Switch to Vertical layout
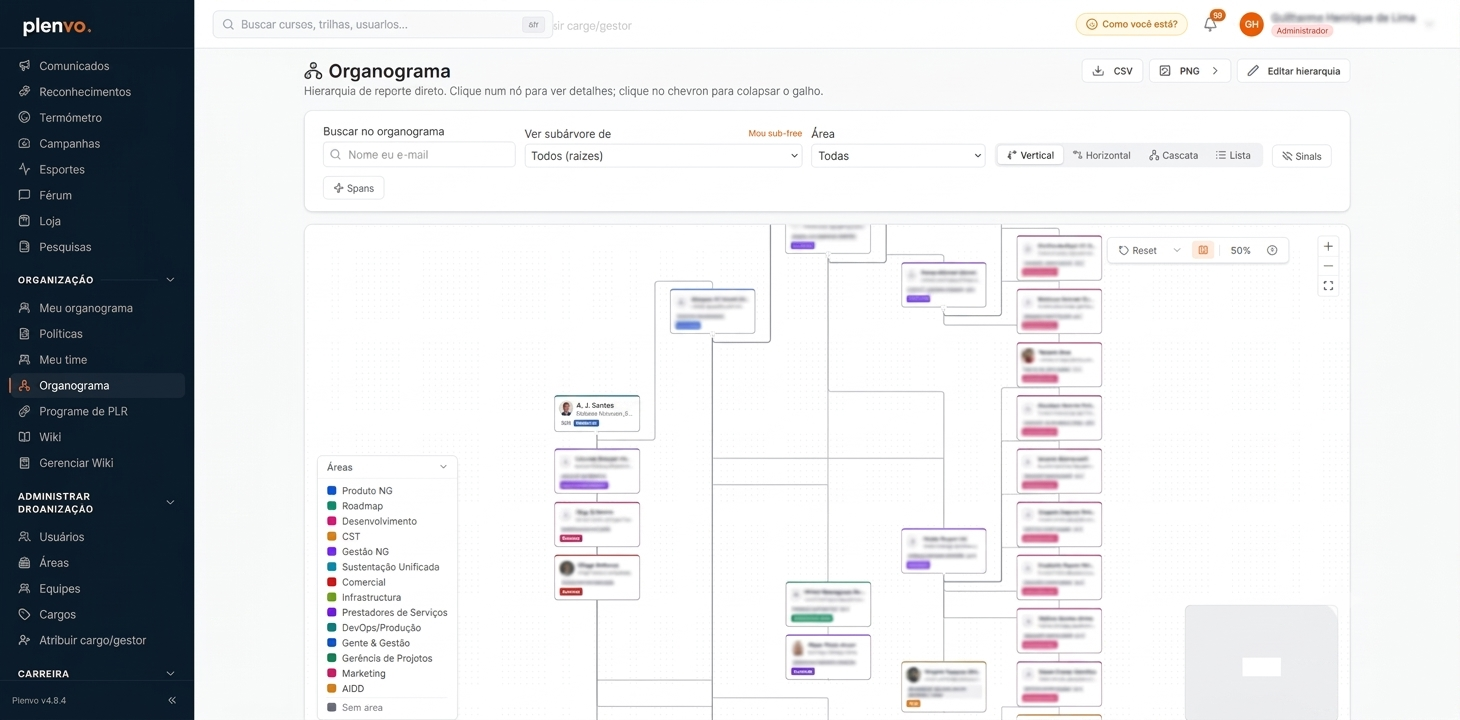 1030,155
